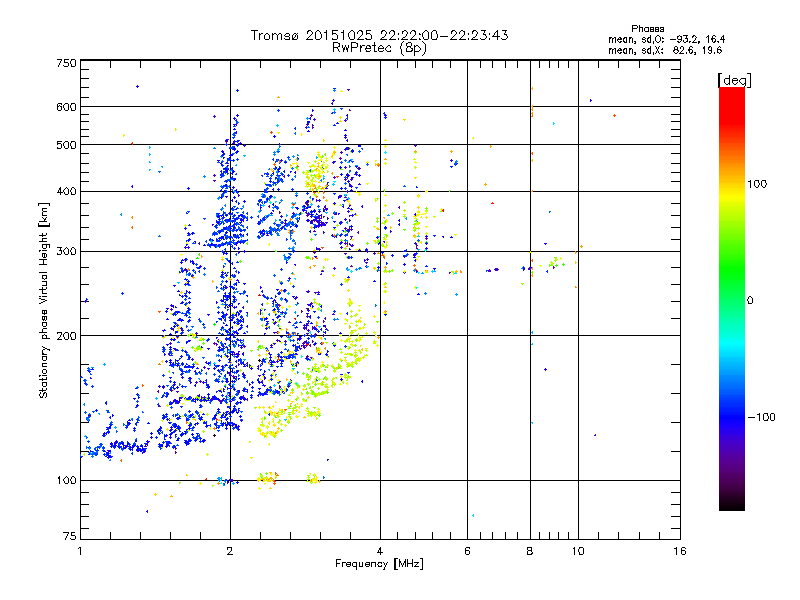Click the y-axis tick label '300'

(66, 252)
